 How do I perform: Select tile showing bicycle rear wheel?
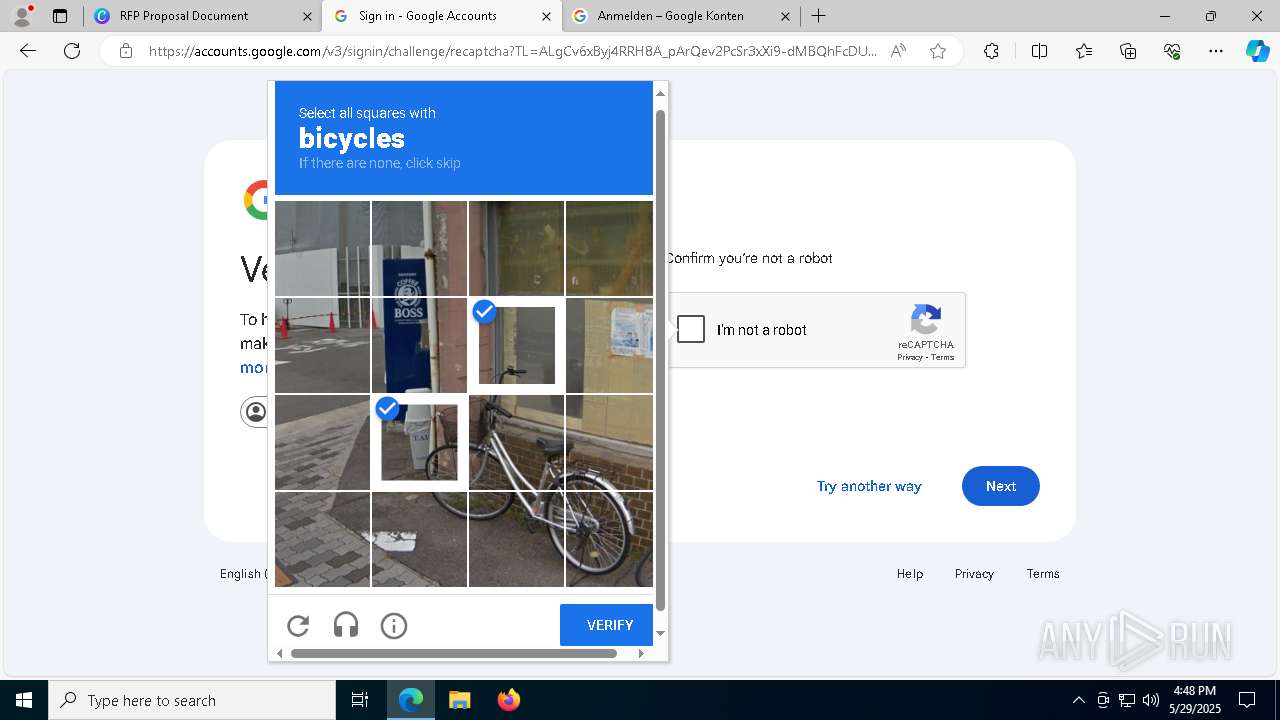click(x=609, y=539)
